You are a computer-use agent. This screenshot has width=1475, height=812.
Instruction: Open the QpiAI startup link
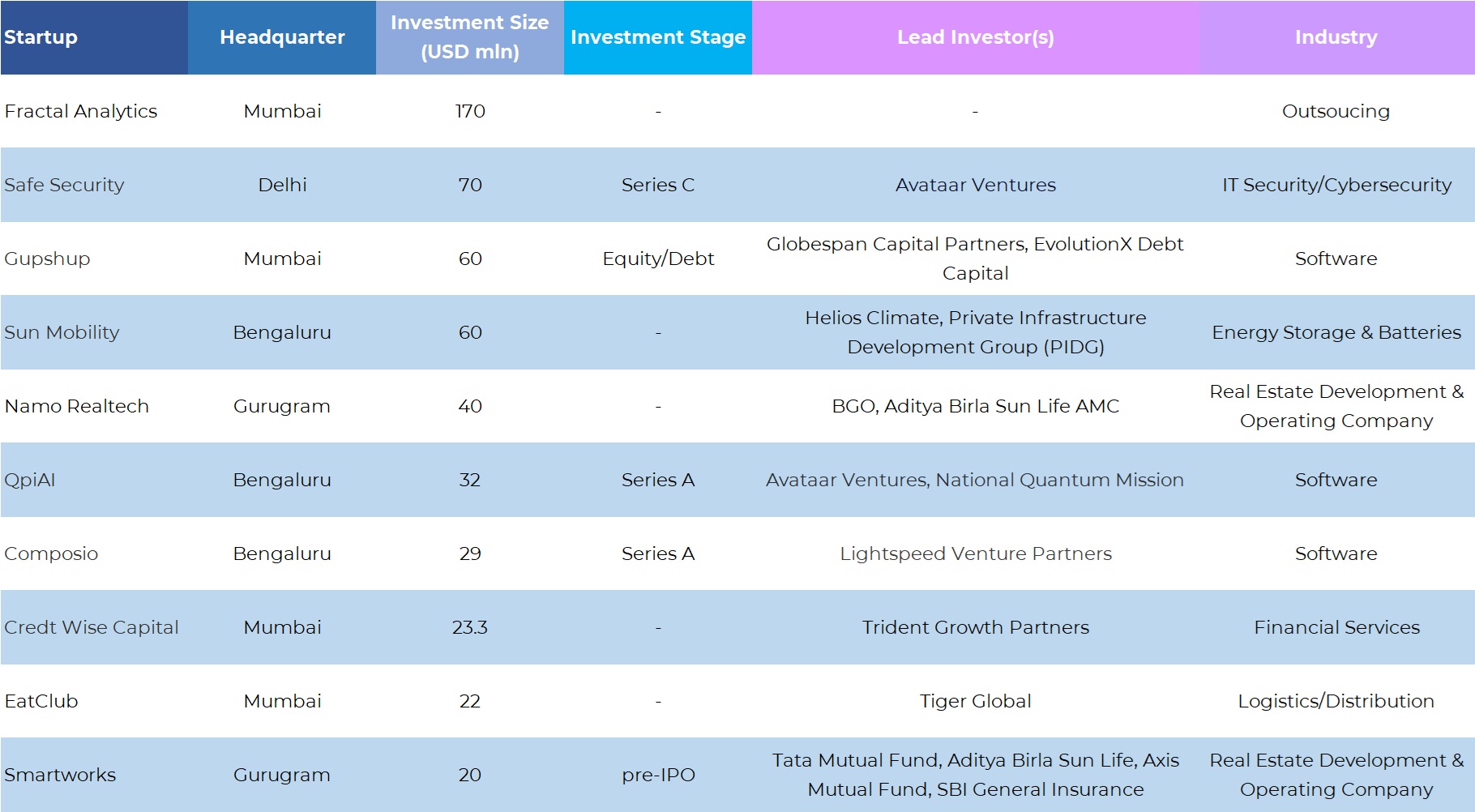(x=30, y=480)
